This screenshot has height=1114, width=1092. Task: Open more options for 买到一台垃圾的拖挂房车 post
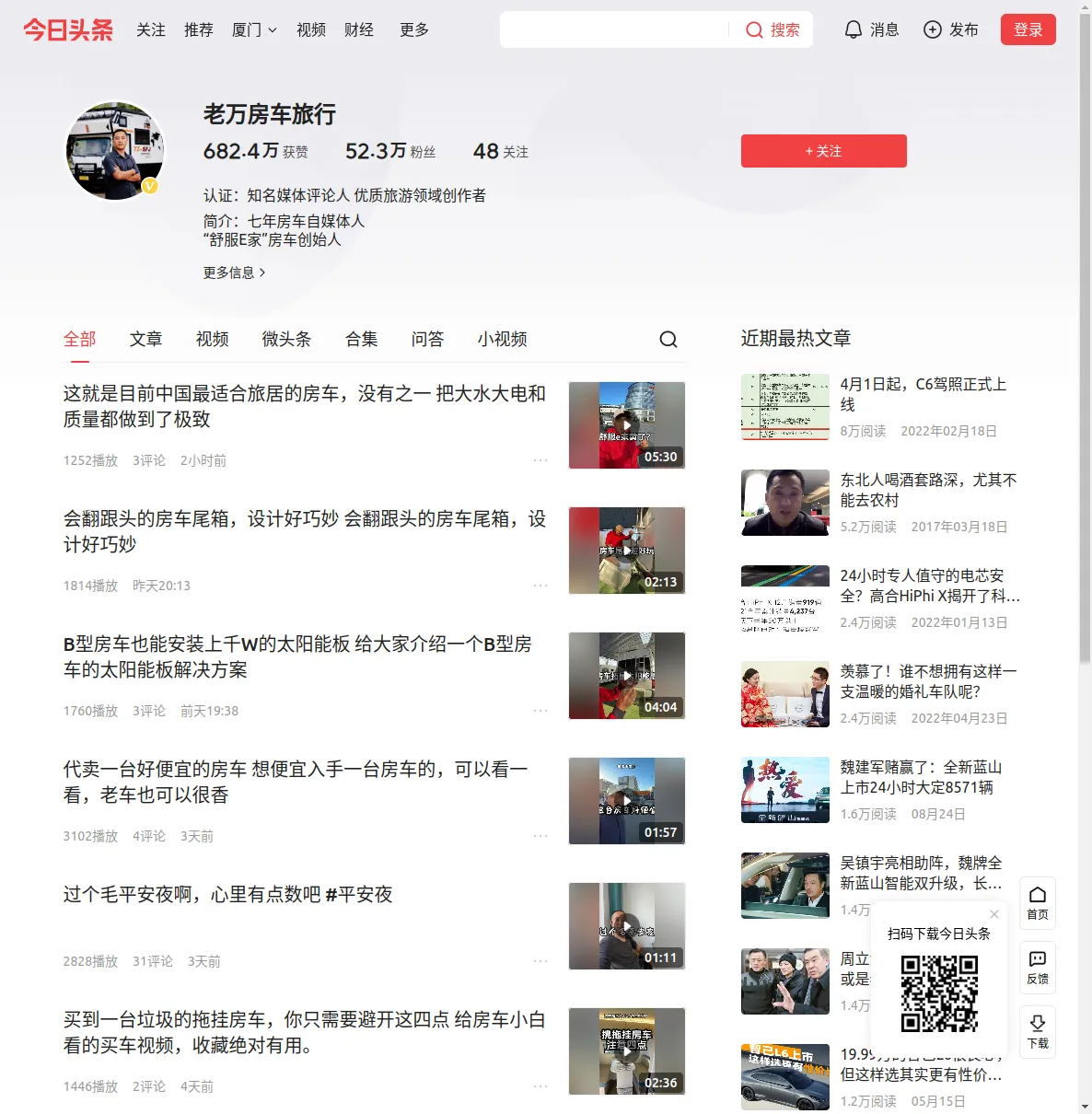coord(540,1086)
